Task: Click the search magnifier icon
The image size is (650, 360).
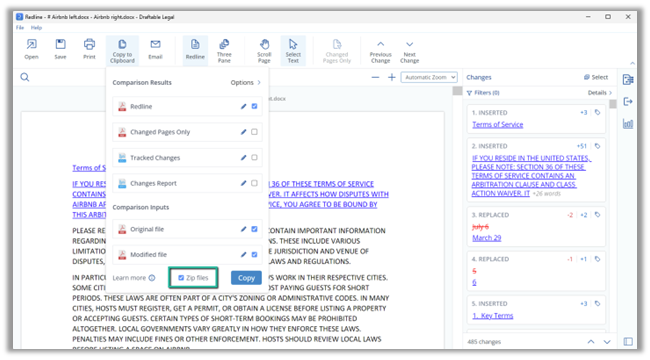Action: [x=25, y=77]
